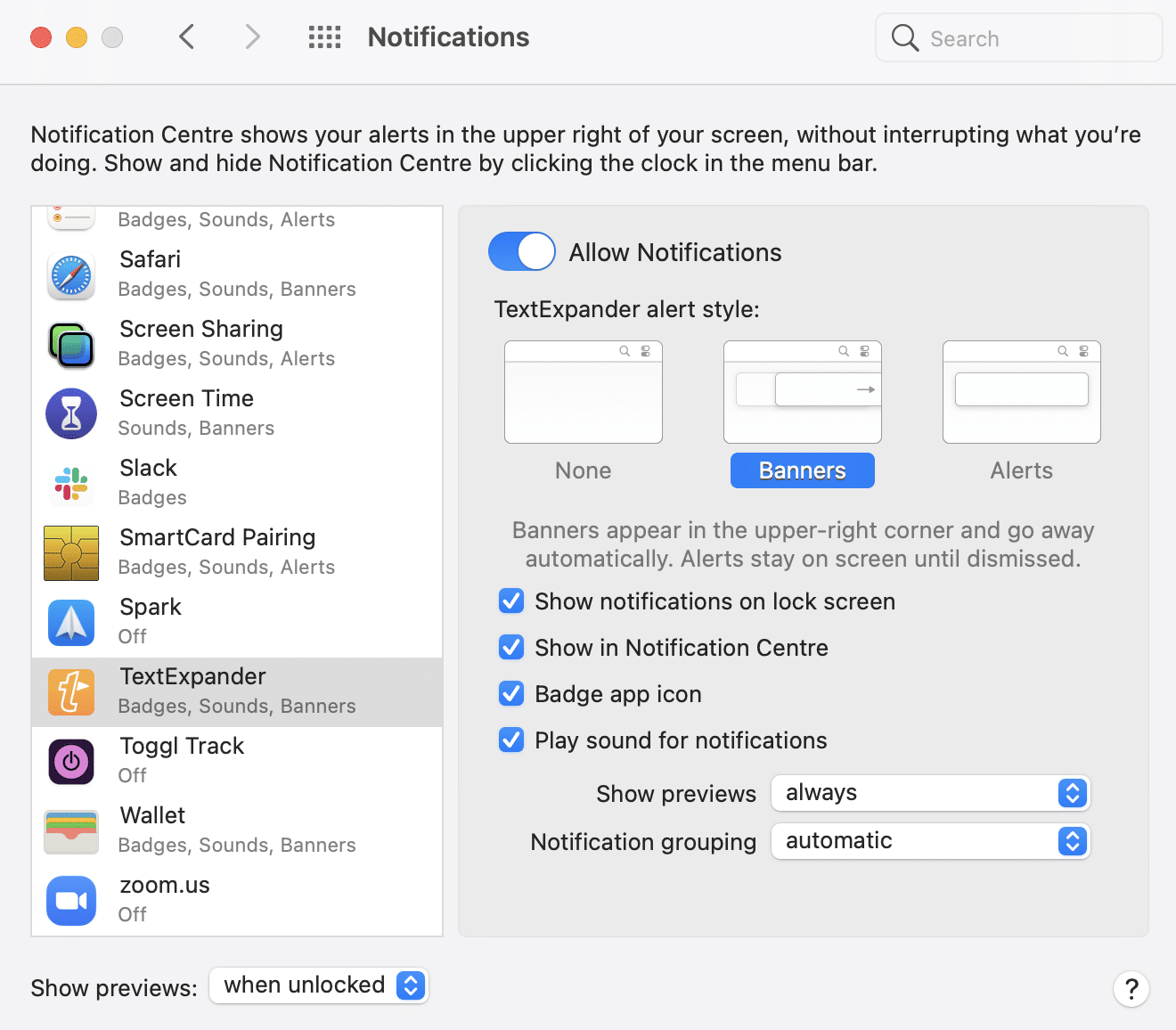
Task: Click the Banners style button
Action: [803, 470]
